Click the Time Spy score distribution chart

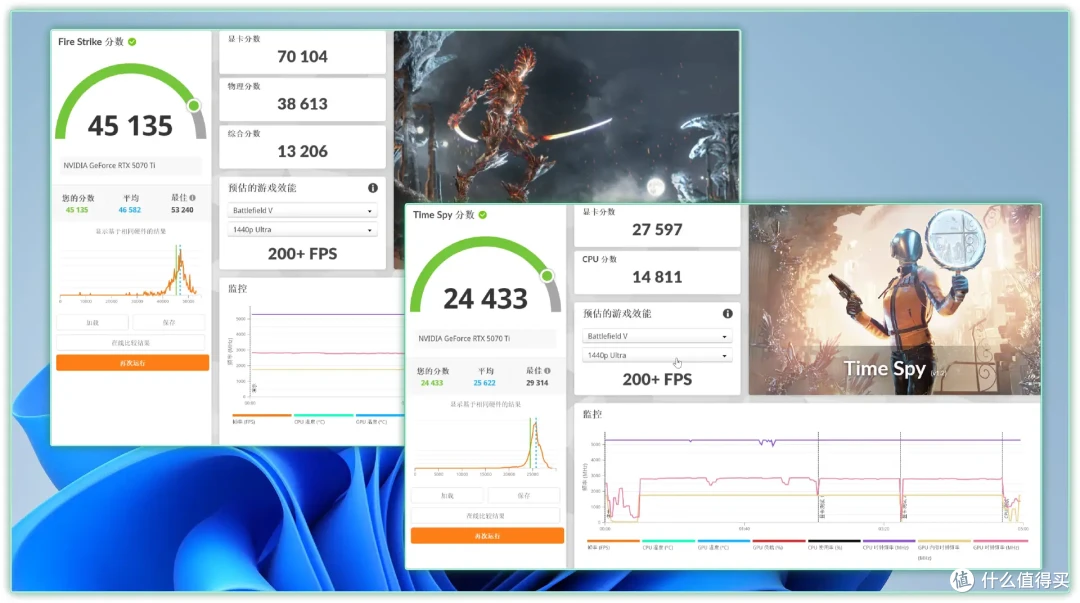(485, 447)
